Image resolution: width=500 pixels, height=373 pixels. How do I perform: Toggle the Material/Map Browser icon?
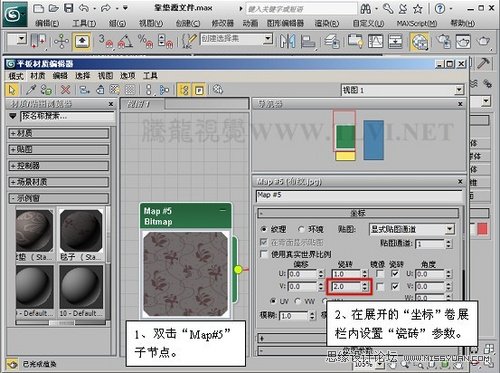pyautogui.click(x=184, y=90)
